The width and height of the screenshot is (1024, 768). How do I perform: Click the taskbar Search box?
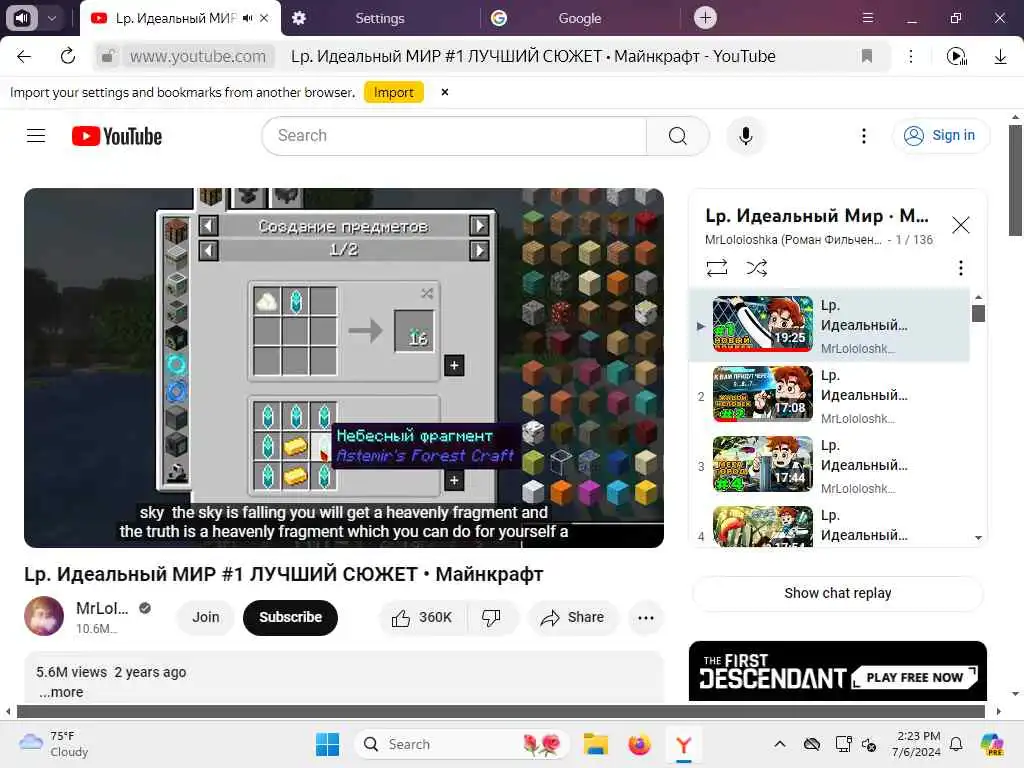(461, 744)
